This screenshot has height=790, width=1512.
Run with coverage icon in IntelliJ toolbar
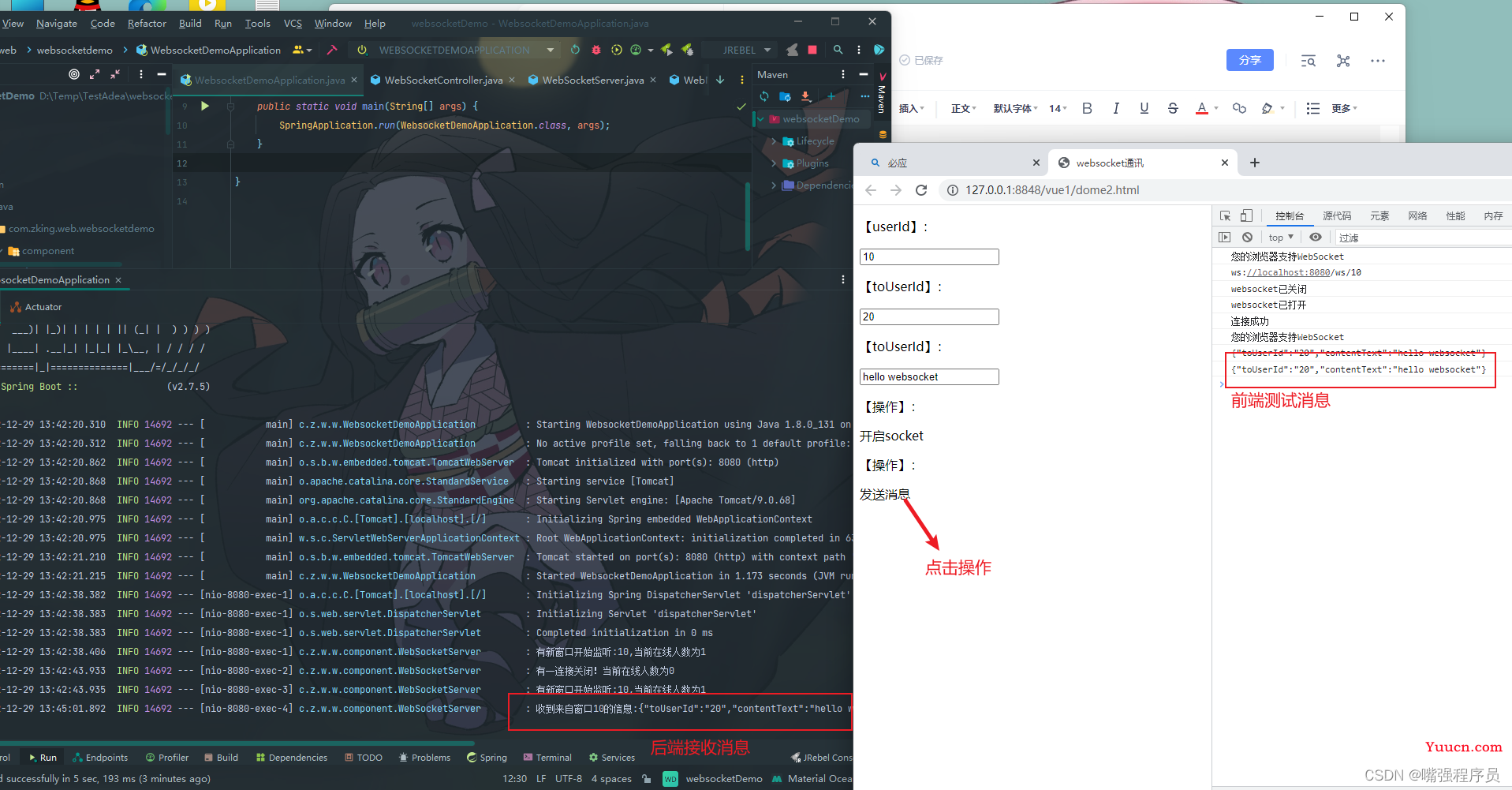pyautogui.click(x=617, y=50)
